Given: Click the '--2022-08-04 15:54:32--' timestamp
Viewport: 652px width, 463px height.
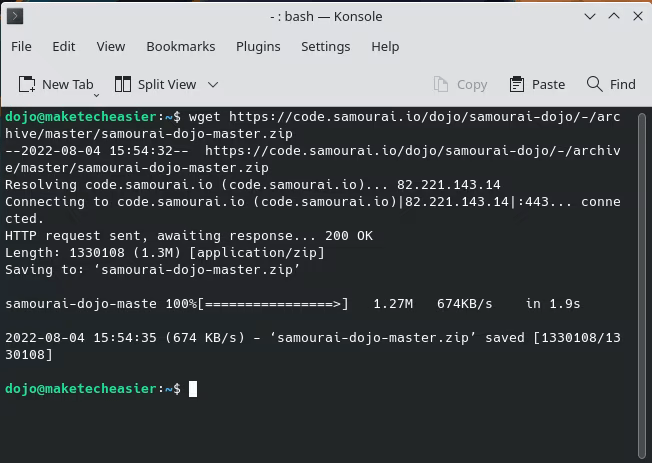Looking at the screenshot, I should [x=96, y=151].
